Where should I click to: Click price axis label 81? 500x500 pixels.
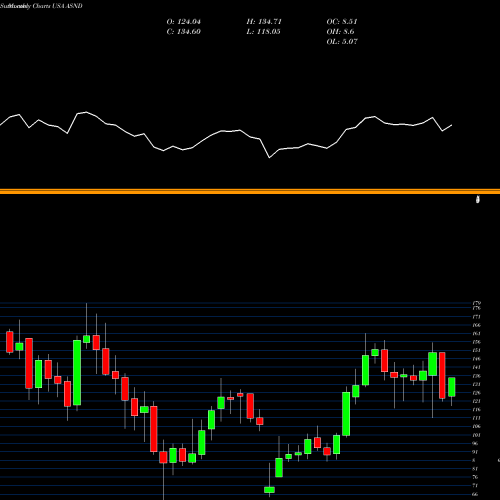[x=476, y=469]
